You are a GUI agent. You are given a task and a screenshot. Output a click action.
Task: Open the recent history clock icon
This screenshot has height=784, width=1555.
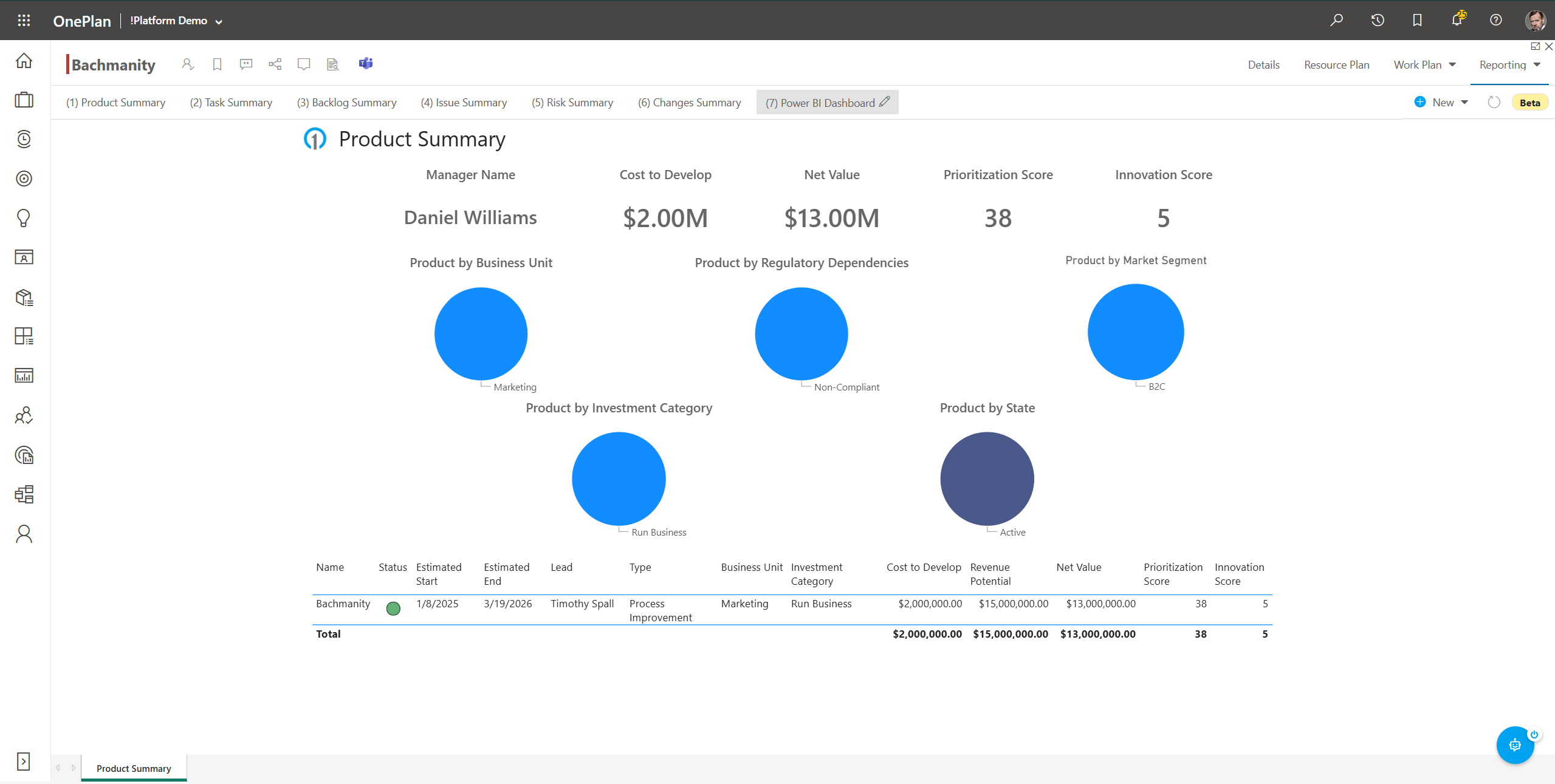1378,20
